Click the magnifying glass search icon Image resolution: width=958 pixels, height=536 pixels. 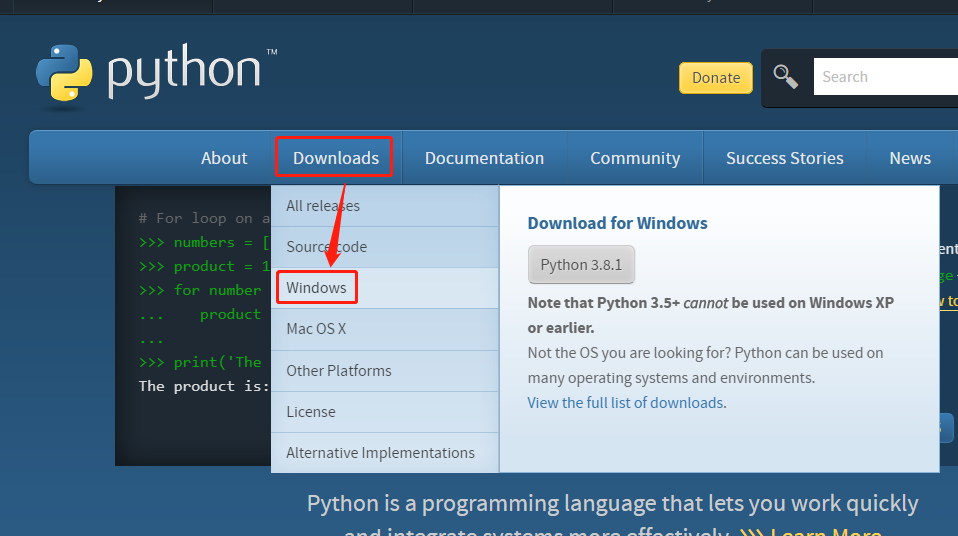point(786,77)
